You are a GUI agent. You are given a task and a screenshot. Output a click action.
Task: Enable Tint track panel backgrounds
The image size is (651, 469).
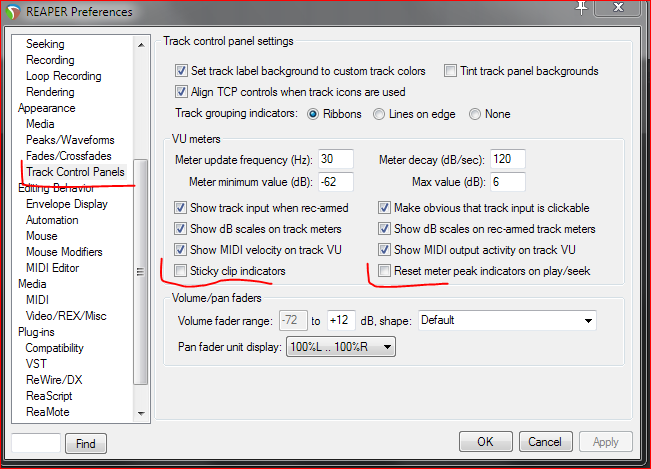click(x=450, y=71)
